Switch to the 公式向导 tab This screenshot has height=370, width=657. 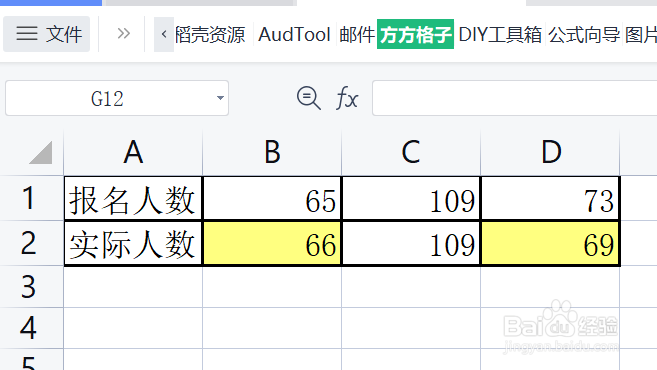pyautogui.click(x=584, y=34)
